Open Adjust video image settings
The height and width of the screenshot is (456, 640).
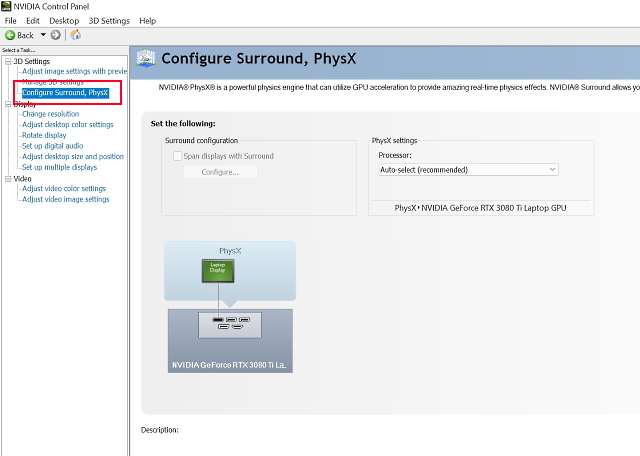65,199
